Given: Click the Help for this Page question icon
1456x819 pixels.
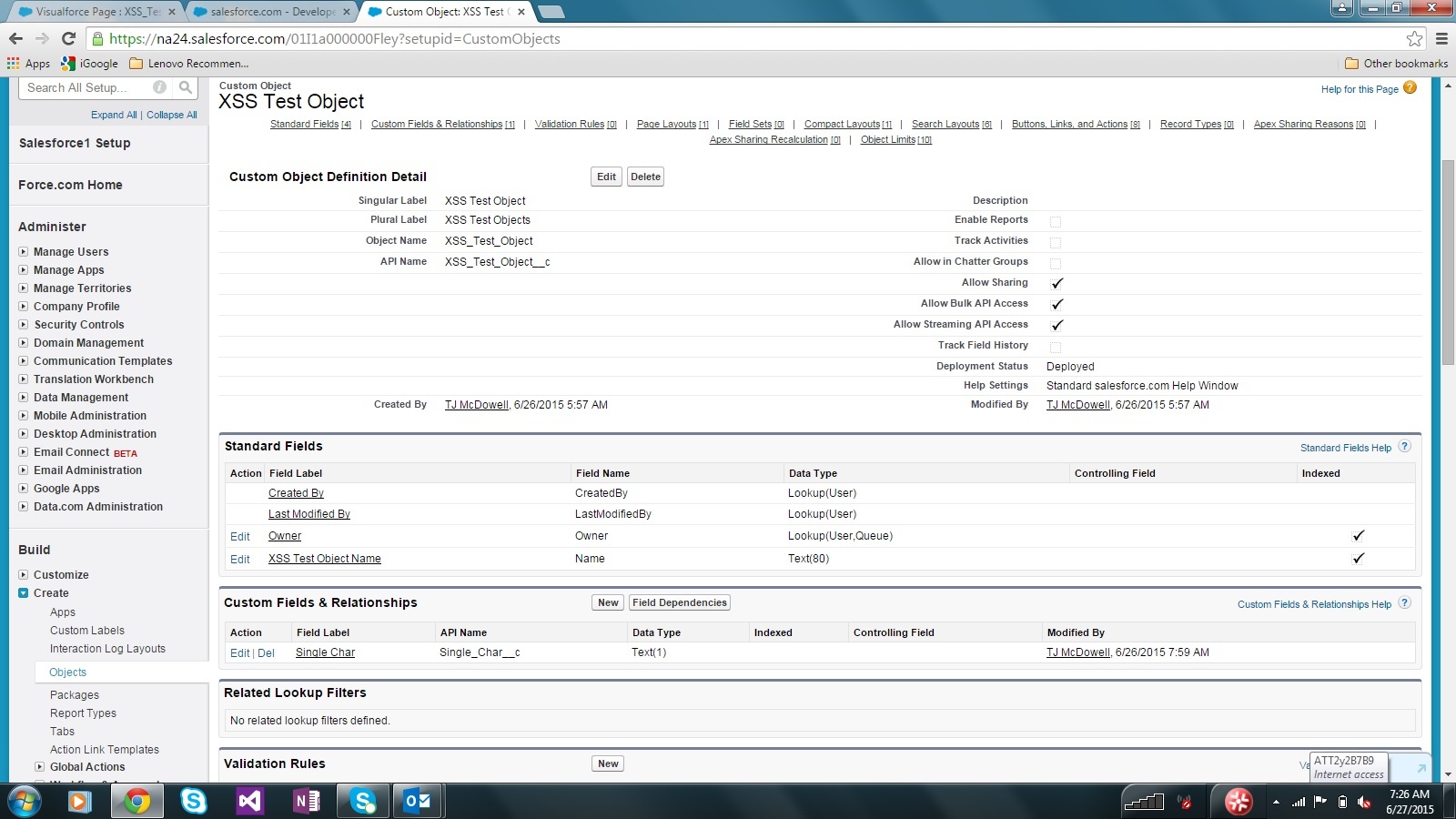Looking at the screenshot, I should (1410, 88).
